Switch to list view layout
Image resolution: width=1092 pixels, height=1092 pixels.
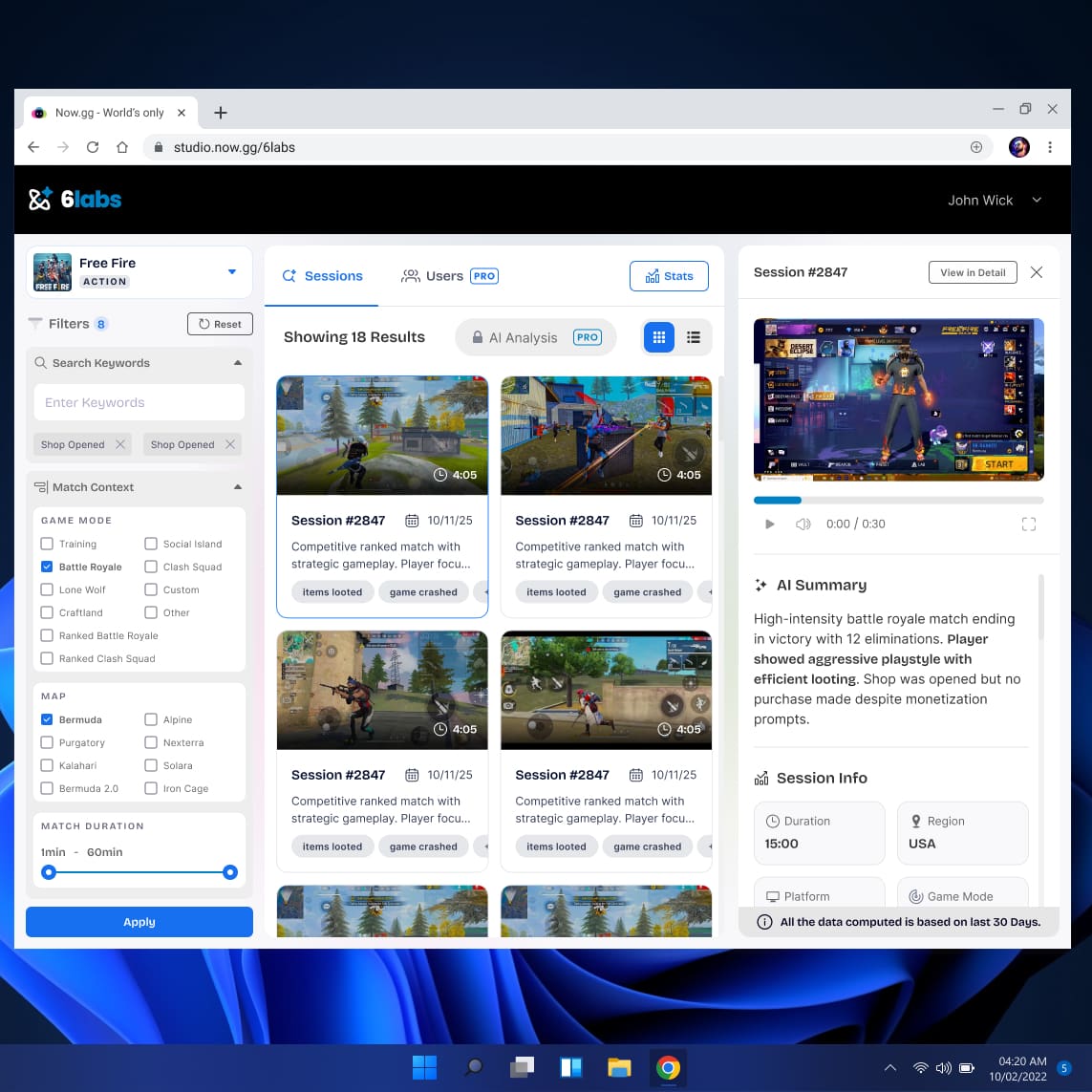(x=694, y=337)
